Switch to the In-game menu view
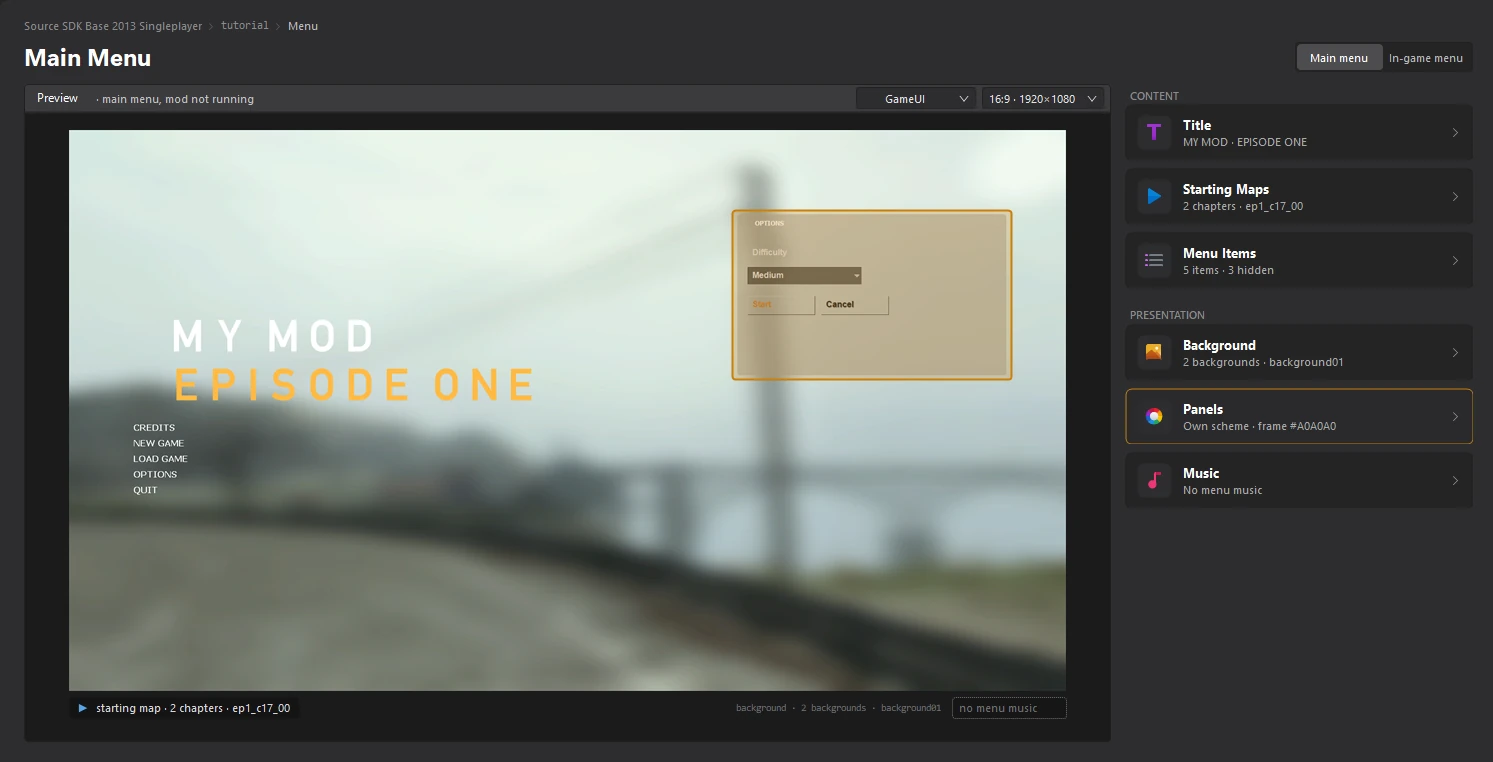Screen dimensions: 1493x762 point(1426,58)
